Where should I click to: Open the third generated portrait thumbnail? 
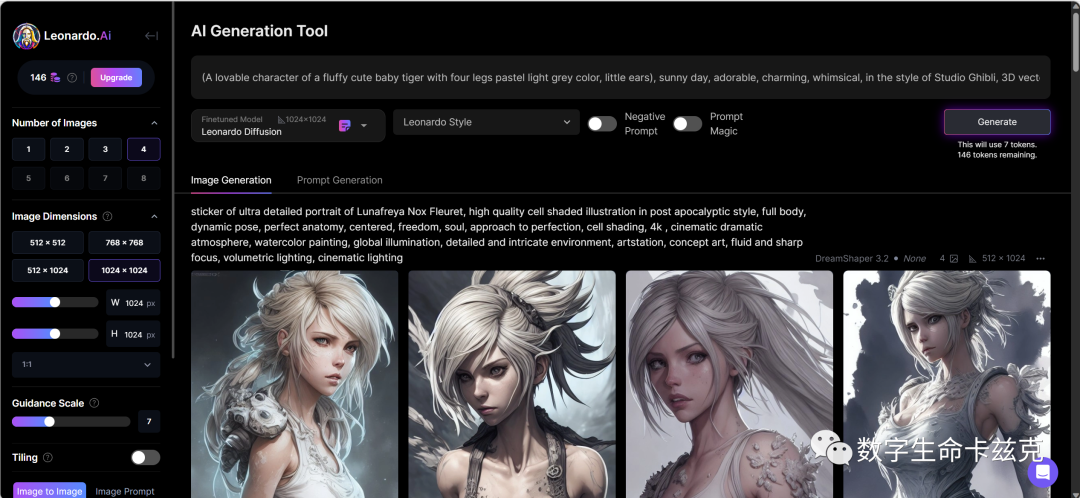coord(729,384)
